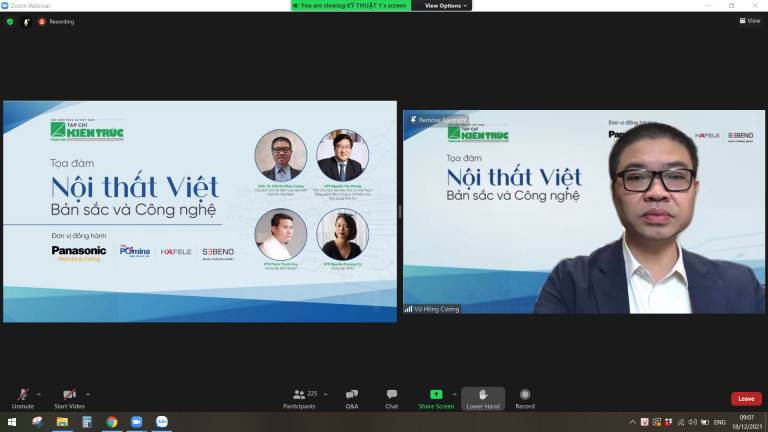This screenshot has height=432, width=768.
Task: Expand video options arrow beside Start Video
Action: 89,393
